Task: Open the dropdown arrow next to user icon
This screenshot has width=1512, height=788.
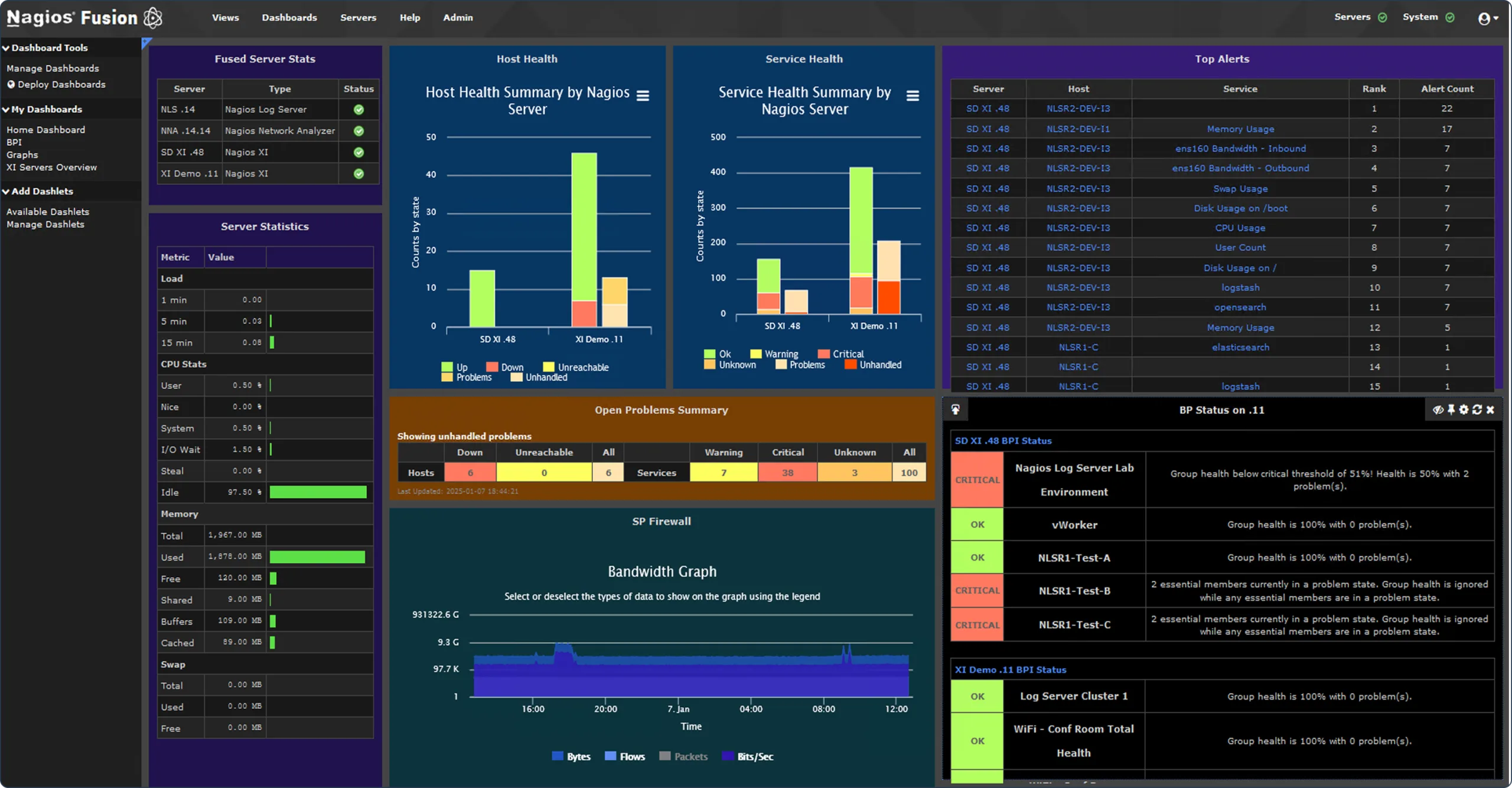Action: coord(1496,18)
